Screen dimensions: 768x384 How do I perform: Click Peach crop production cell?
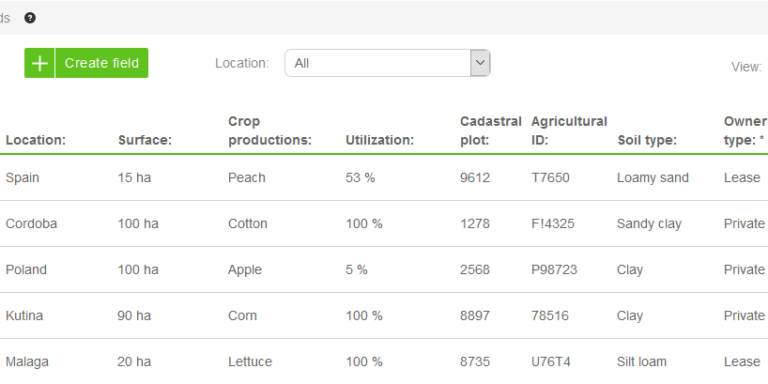point(247,178)
